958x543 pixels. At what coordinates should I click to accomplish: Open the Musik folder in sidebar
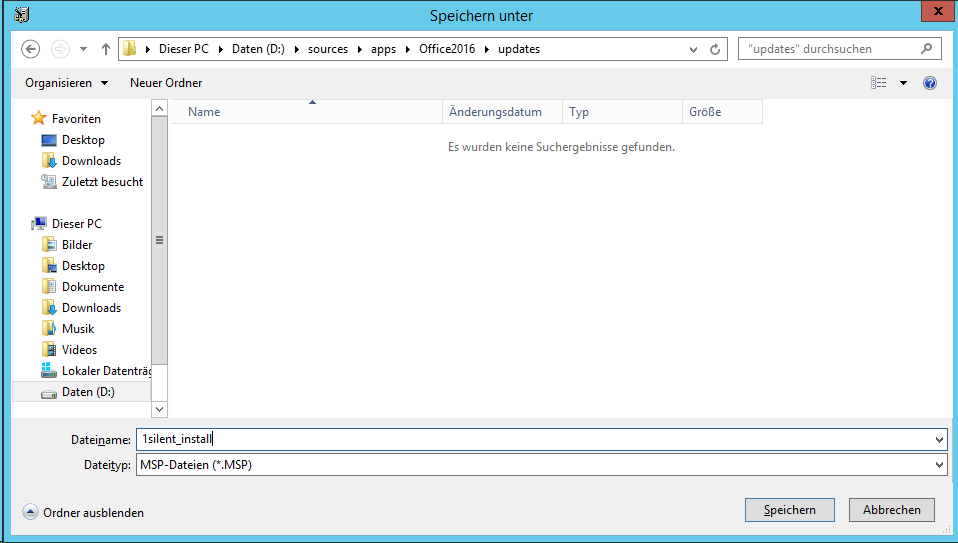click(x=78, y=329)
